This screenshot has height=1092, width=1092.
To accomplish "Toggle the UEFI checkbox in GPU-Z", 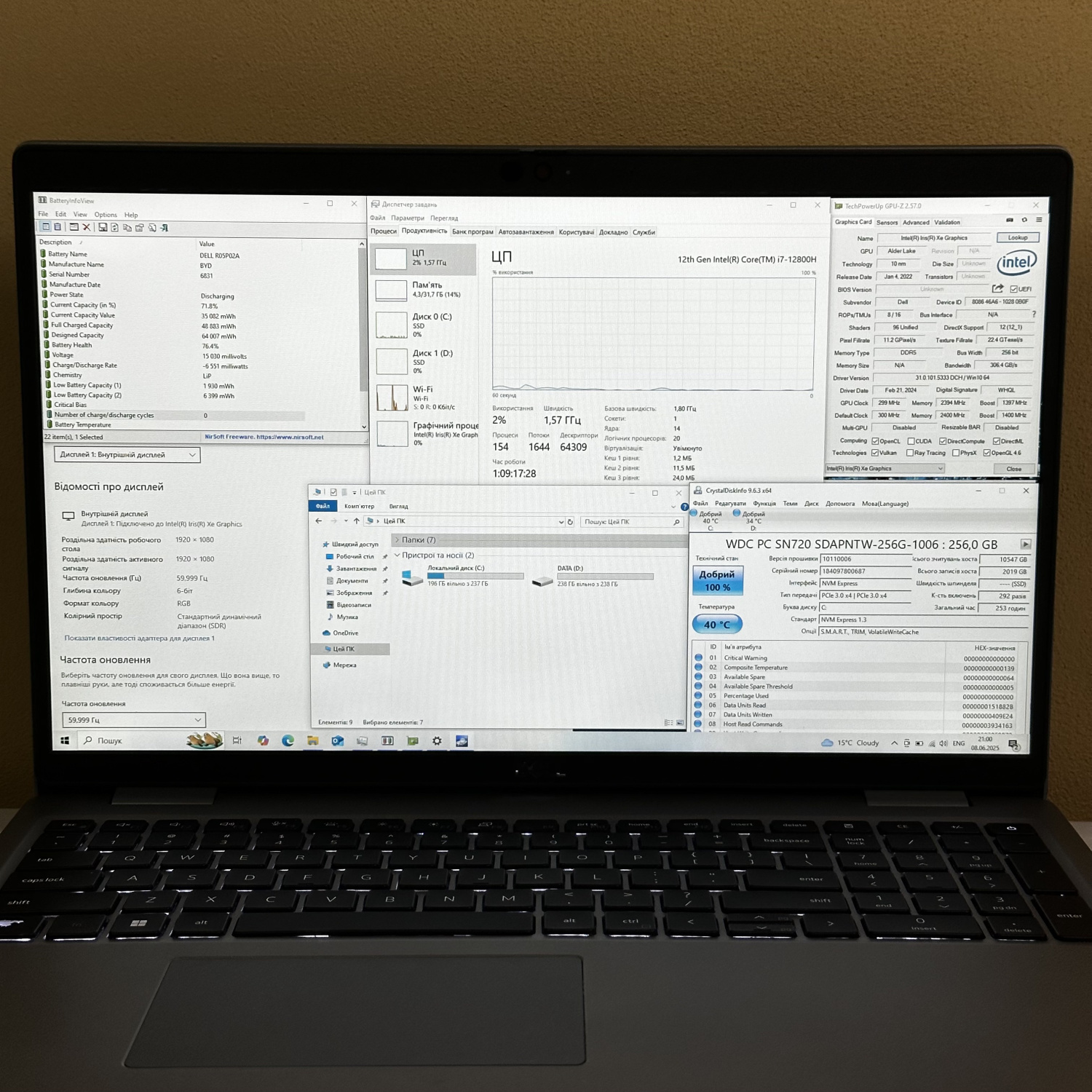I will point(1013,289).
